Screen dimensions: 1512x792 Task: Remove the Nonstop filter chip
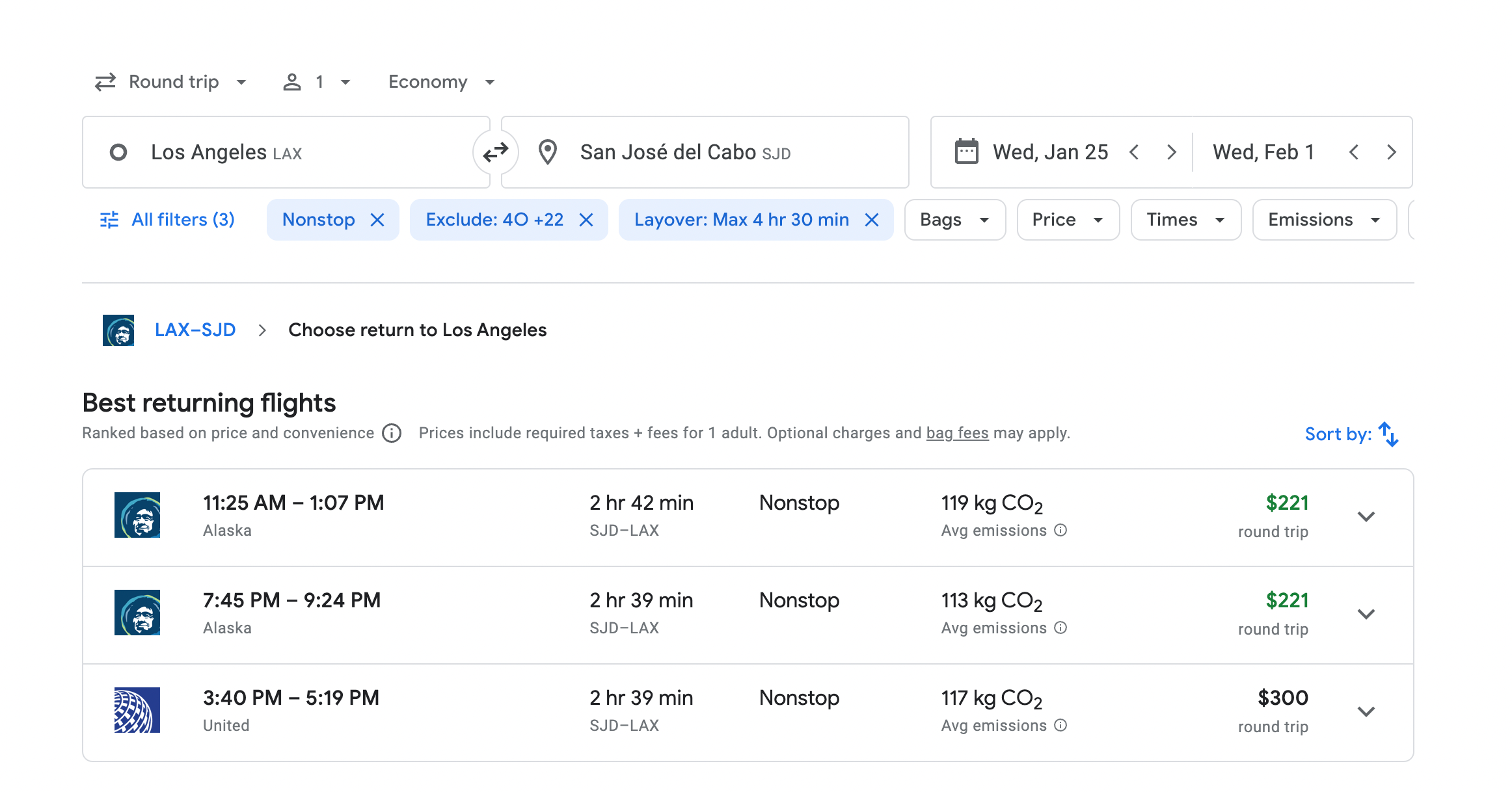[x=377, y=220]
